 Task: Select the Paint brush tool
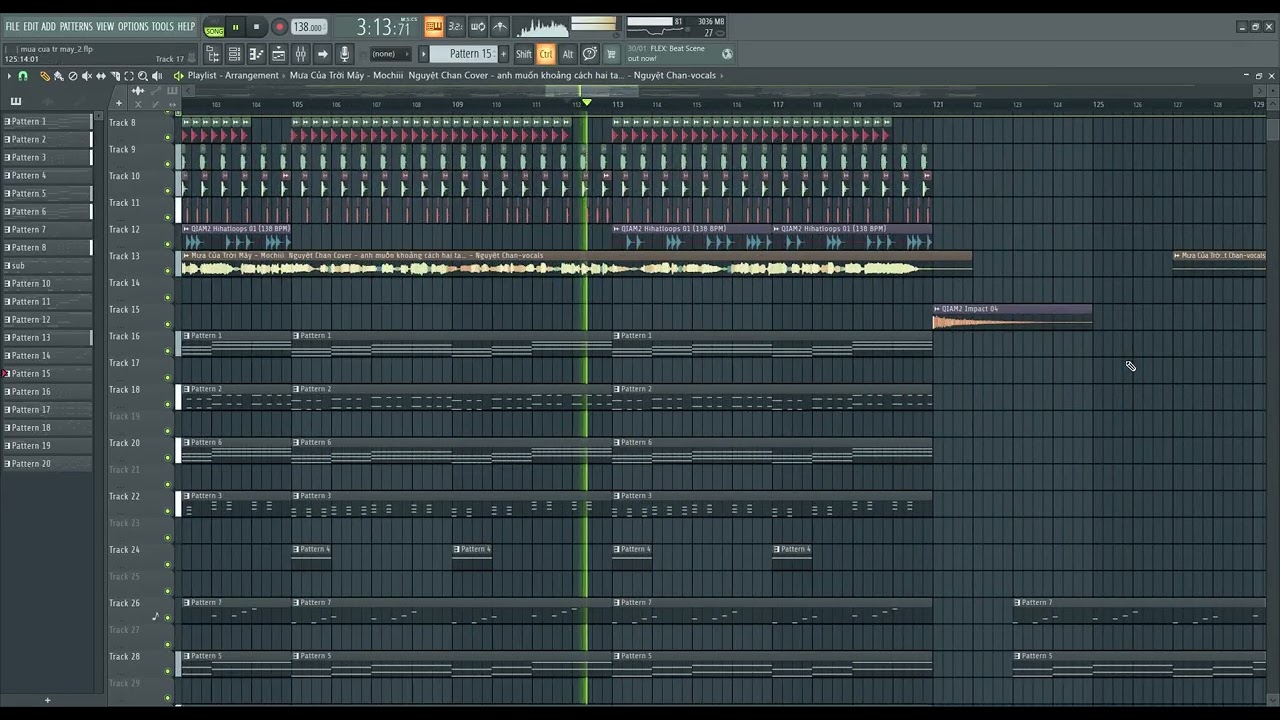point(58,76)
